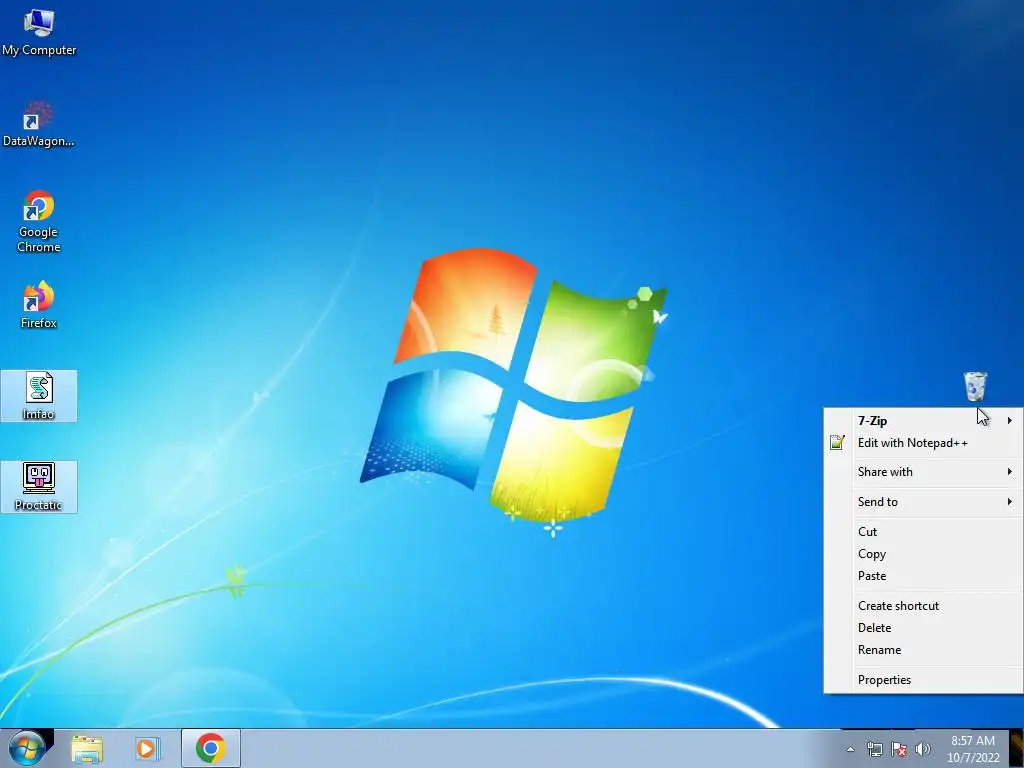Select the Proctatic desktop icon
The height and width of the screenshot is (768, 1024).
(39, 487)
